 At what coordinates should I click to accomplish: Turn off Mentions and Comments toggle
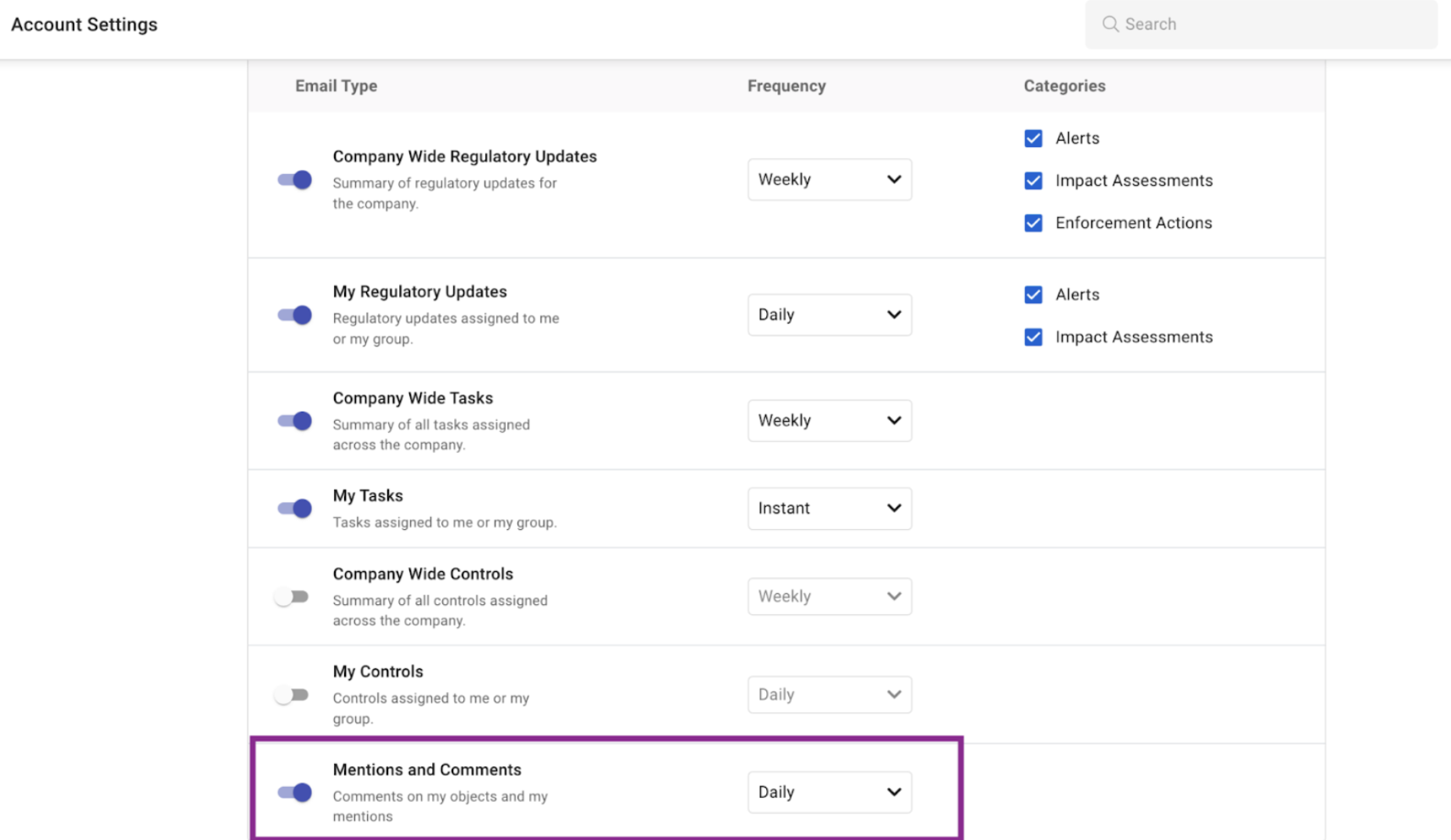click(295, 793)
